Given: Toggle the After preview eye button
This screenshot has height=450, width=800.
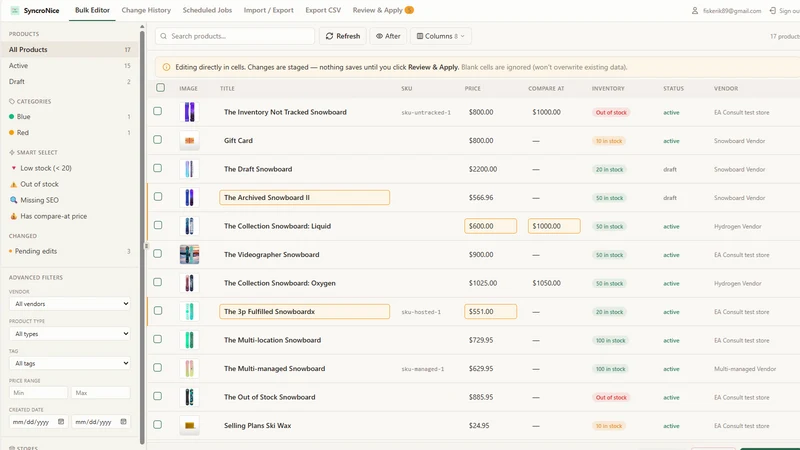Looking at the screenshot, I should (388, 36).
